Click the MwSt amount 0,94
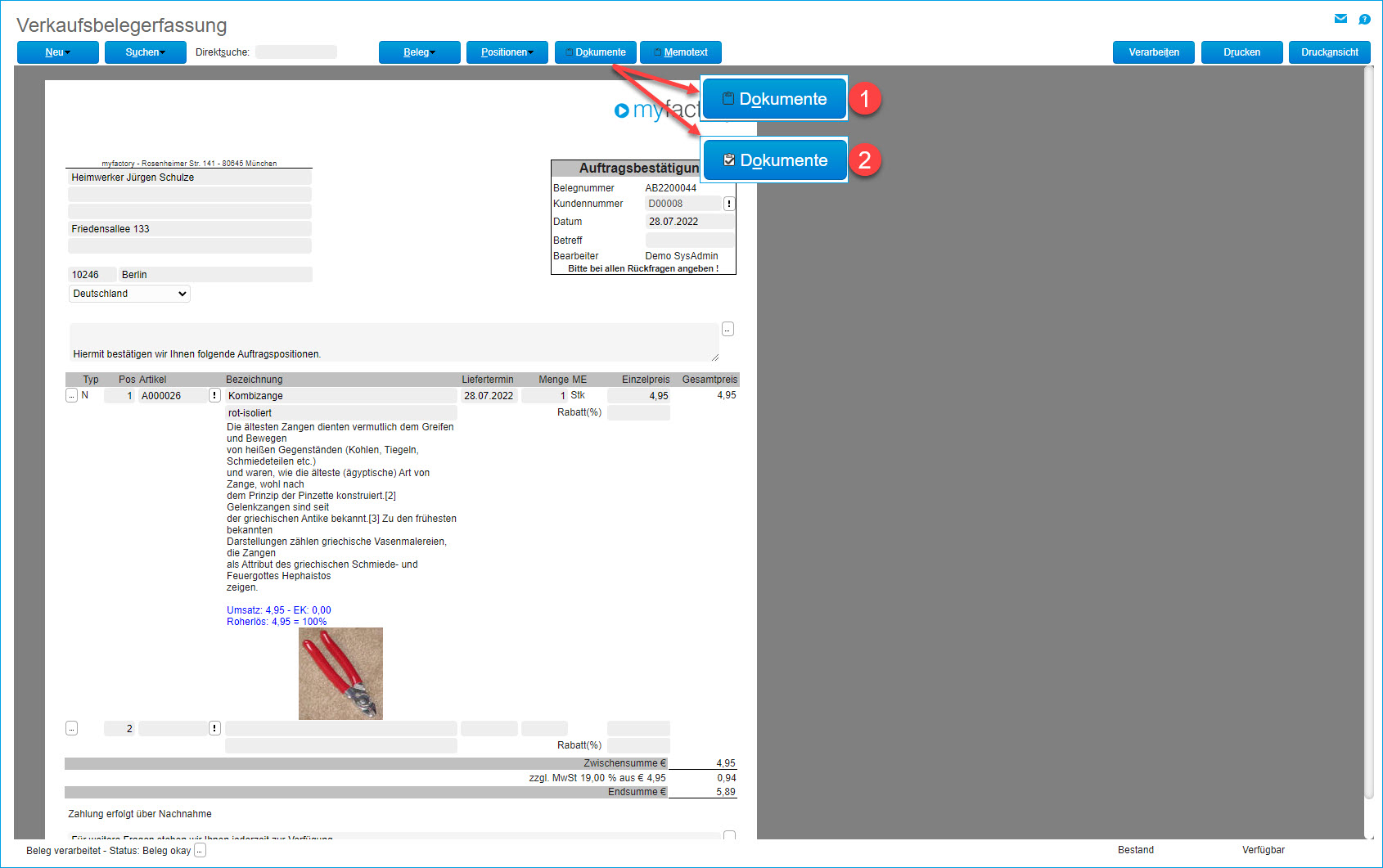 pos(727,778)
